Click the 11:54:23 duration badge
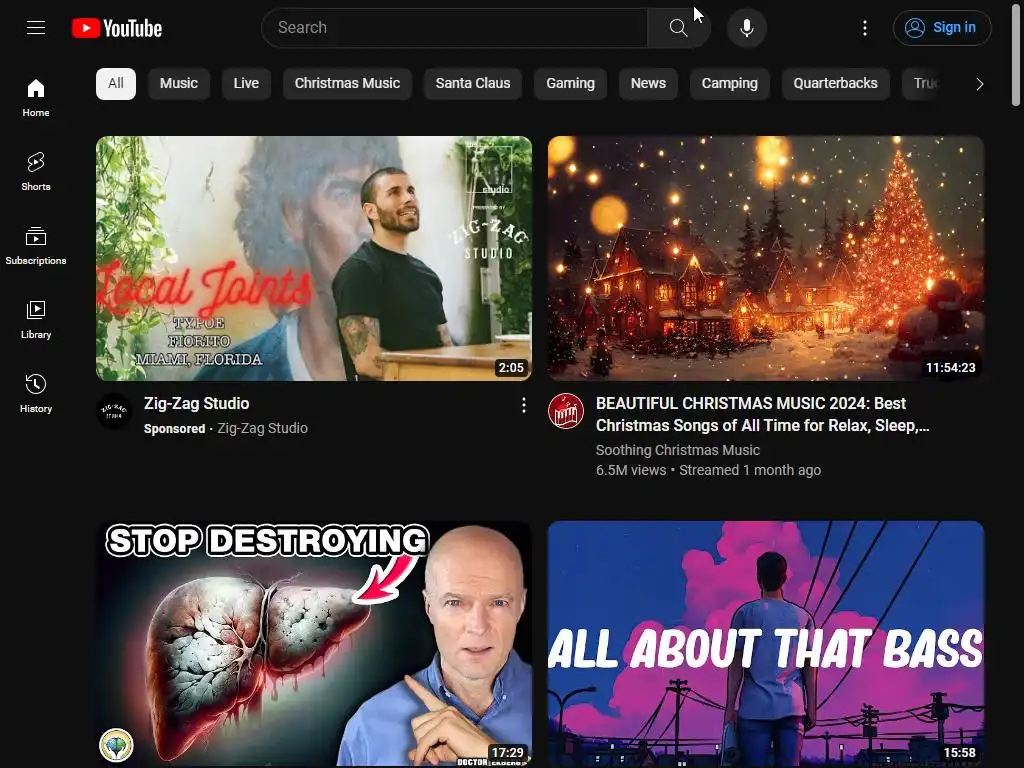The height and width of the screenshot is (768, 1024). click(950, 368)
